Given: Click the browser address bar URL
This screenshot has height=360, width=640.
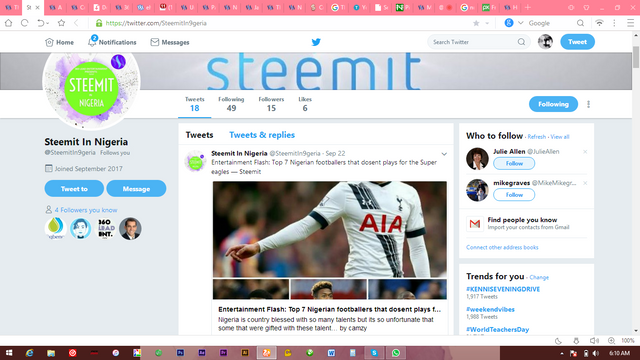Looking at the screenshot, I should [x=156, y=23].
